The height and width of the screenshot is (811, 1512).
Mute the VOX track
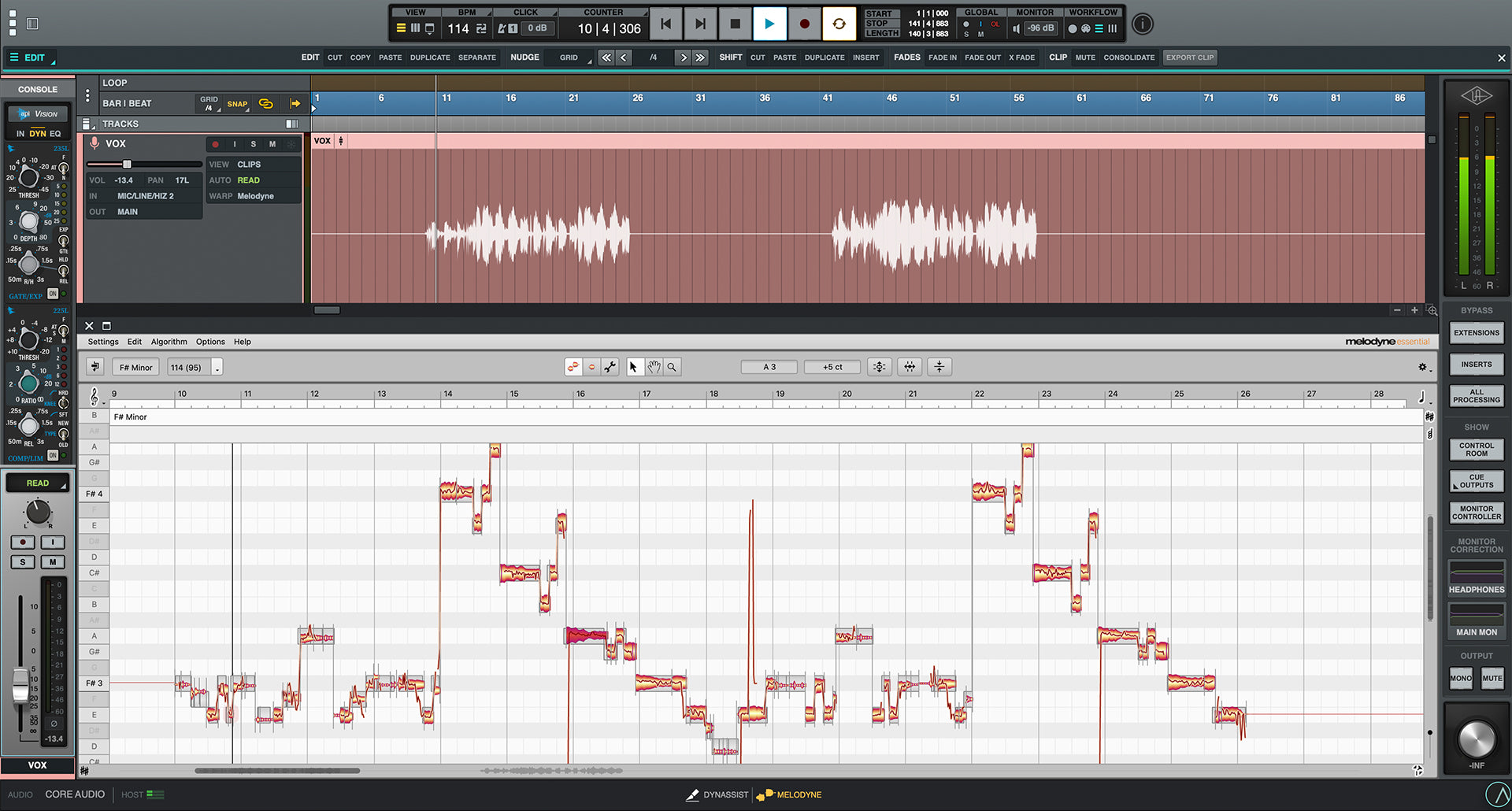tap(272, 144)
